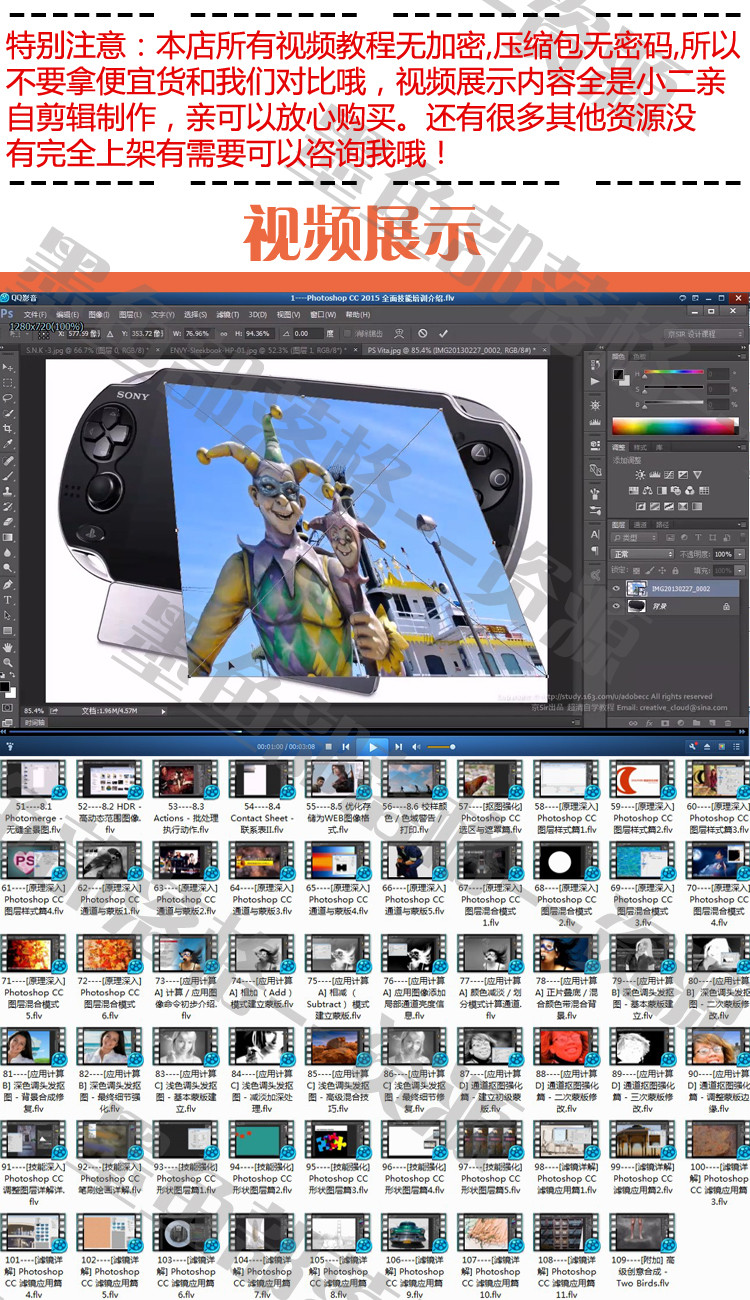Open the 窗口(W) menu
This screenshot has height=1300, width=750.
coord(322,314)
